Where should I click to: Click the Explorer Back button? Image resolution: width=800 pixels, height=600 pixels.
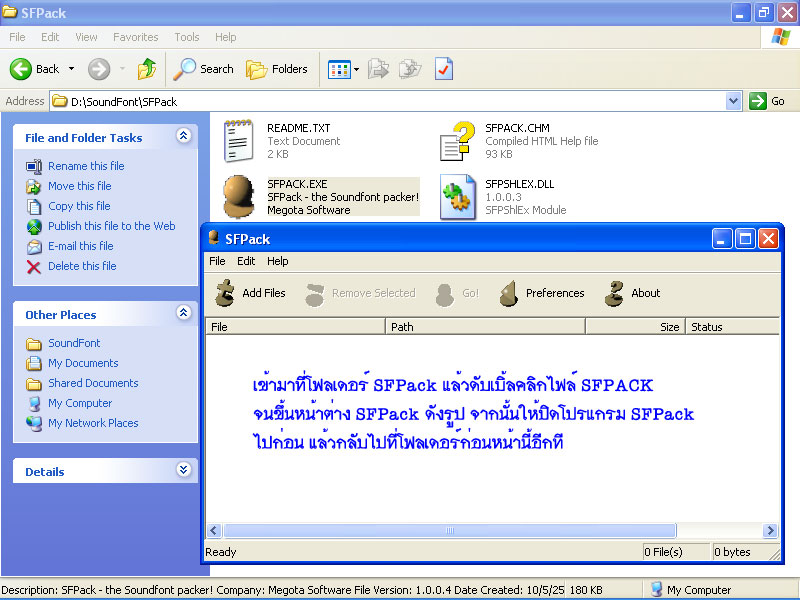pyautogui.click(x=34, y=69)
